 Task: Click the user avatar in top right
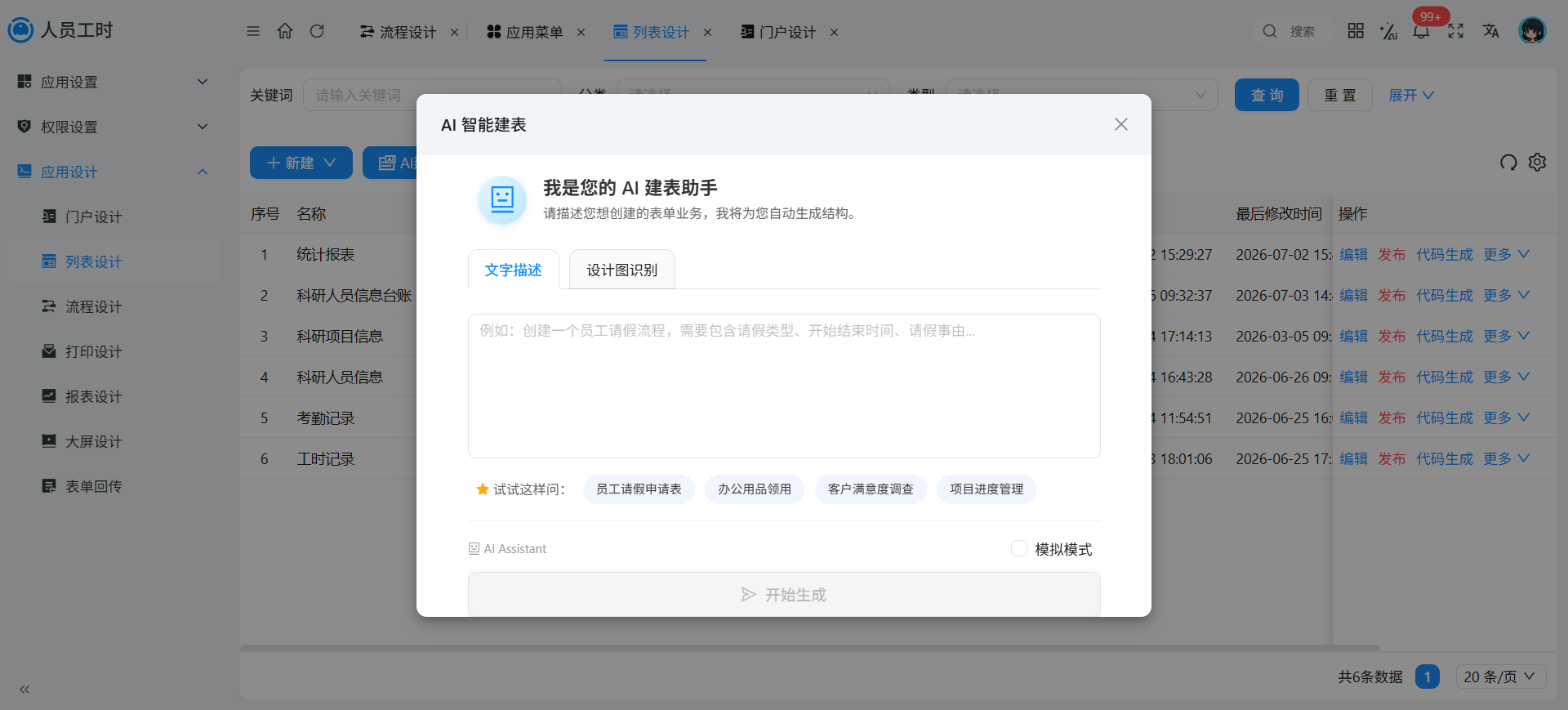tap(1532, 31)
